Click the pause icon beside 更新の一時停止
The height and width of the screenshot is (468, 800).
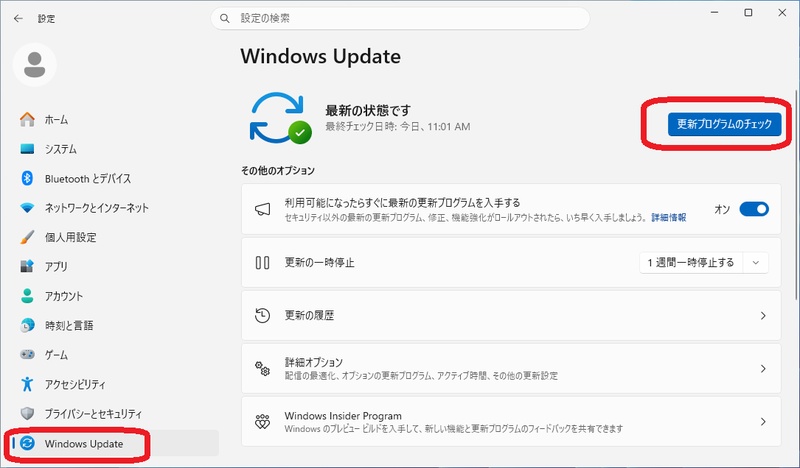tap(262, 263)
